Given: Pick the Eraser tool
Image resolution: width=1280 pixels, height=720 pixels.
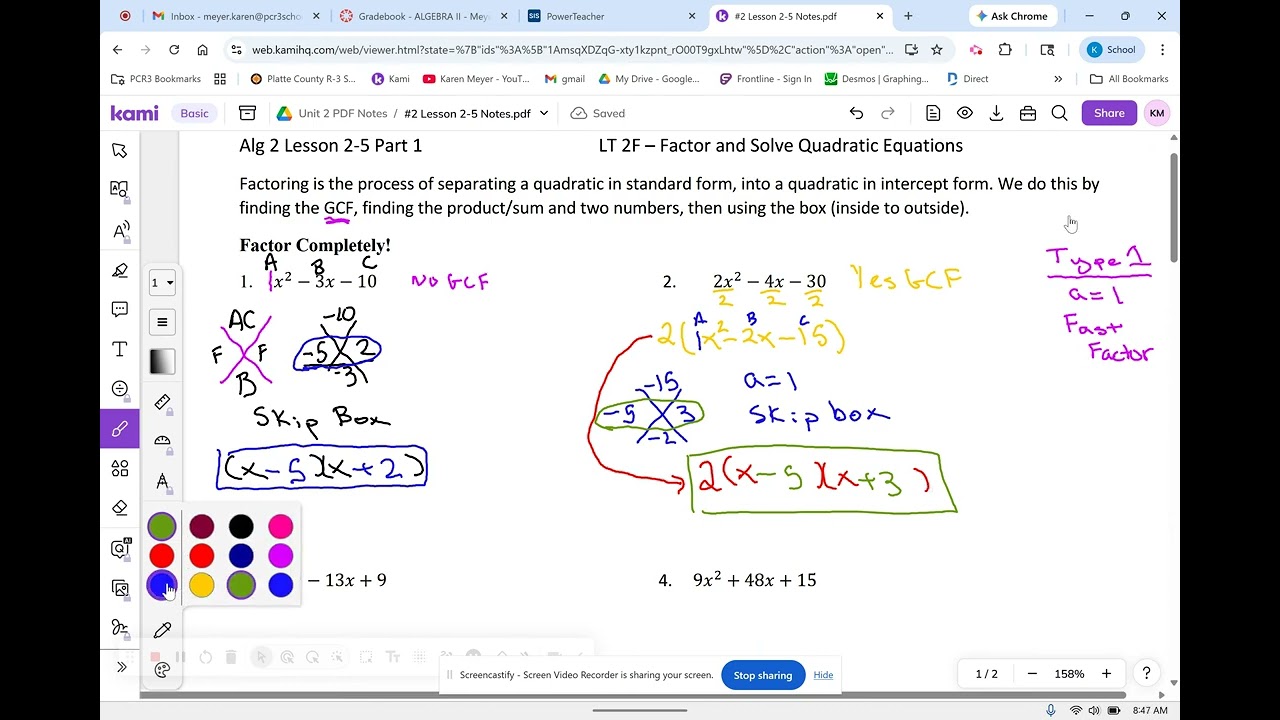Looking at the screenshot, I should 120,508.
